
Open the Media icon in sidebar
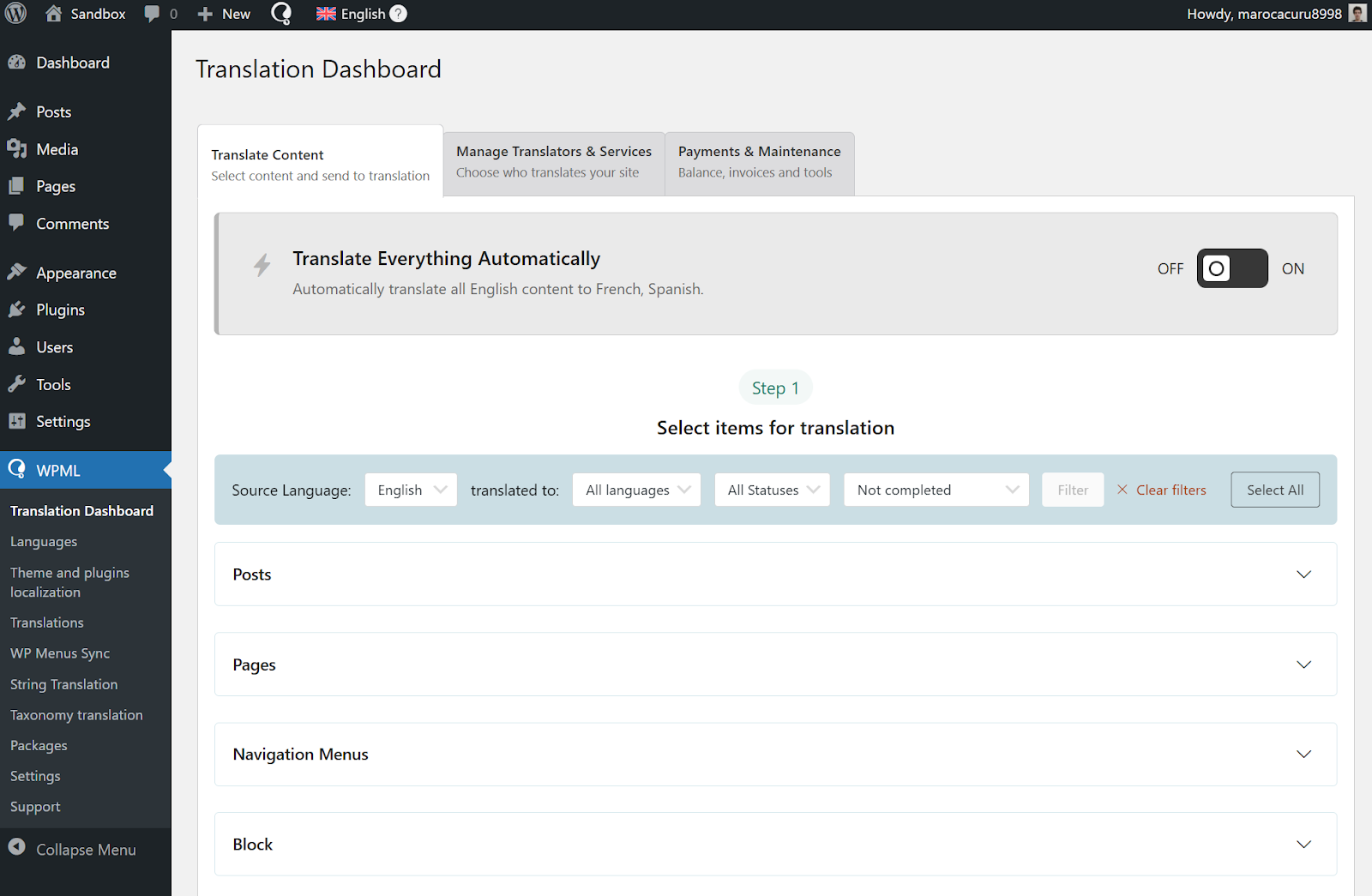click(x=17, y=149)
